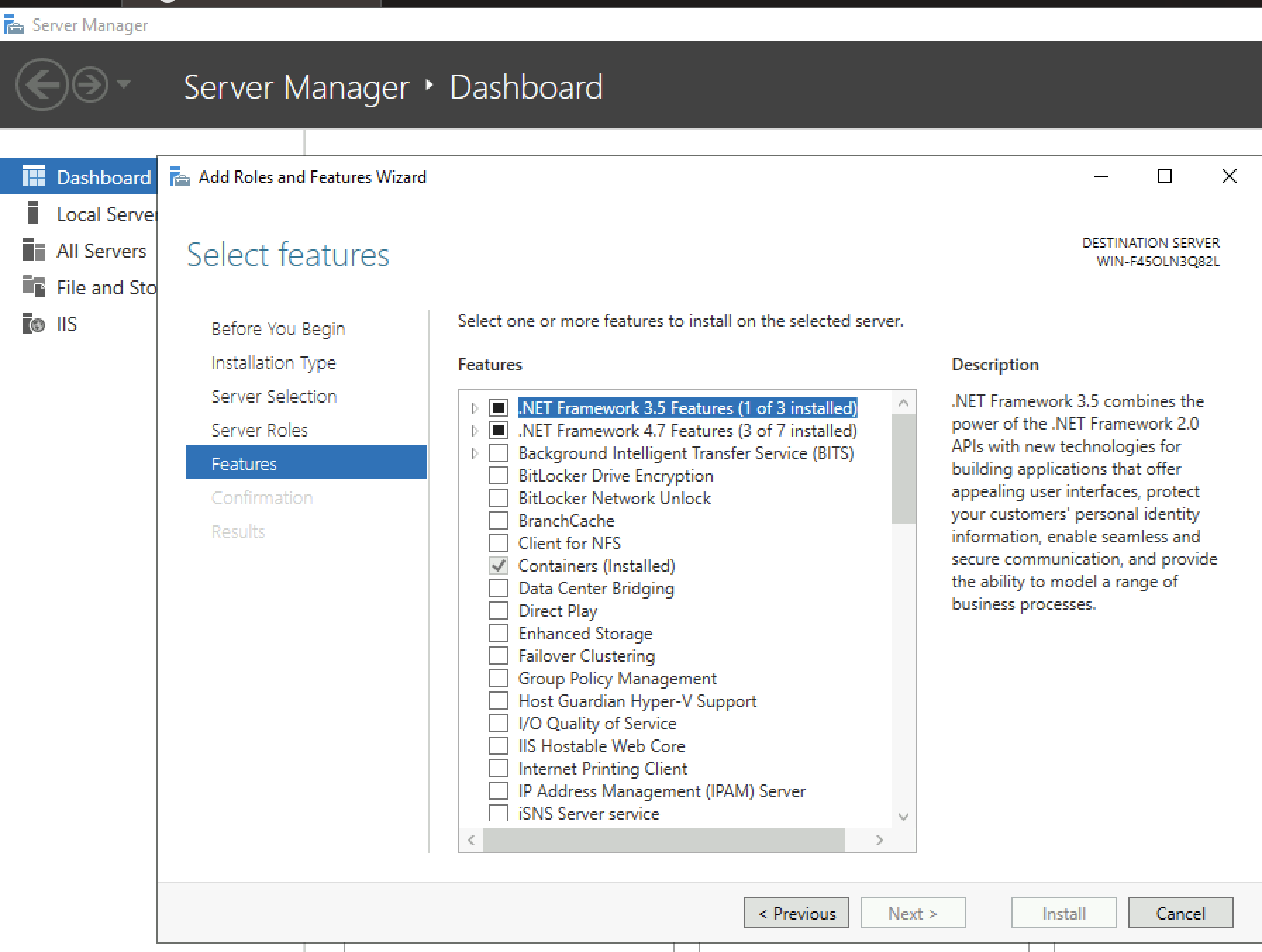Viewport: 1262px width, 952px height.
Task: Click the Add Roles wizard title icon
Action: [181, 177]
